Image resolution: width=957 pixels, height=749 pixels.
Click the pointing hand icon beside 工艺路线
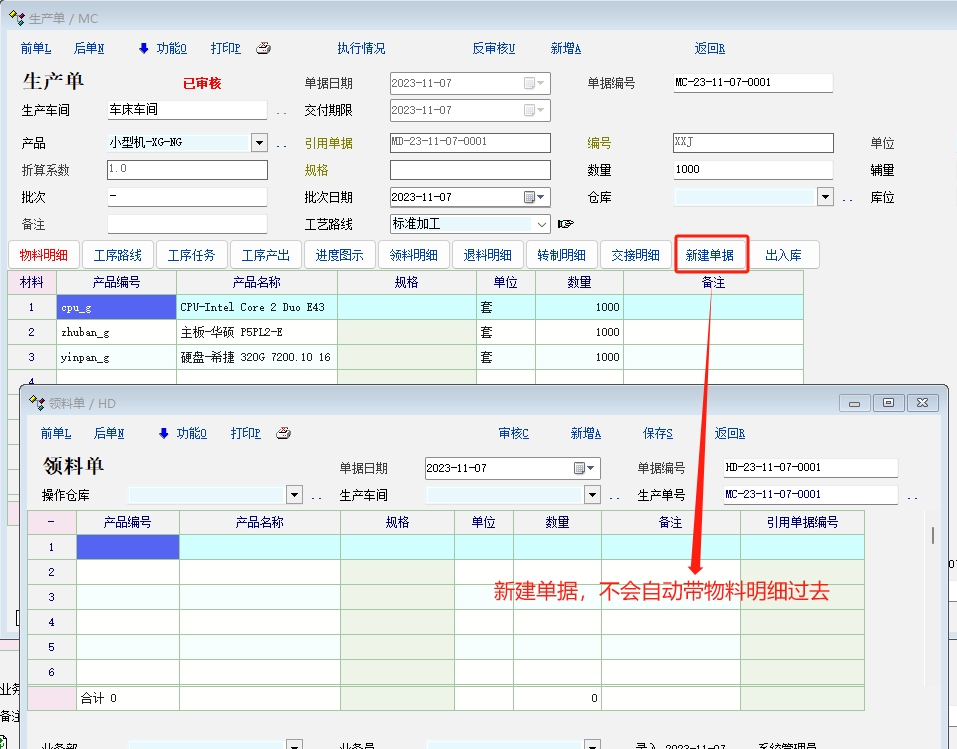click(x=566, y=224)
